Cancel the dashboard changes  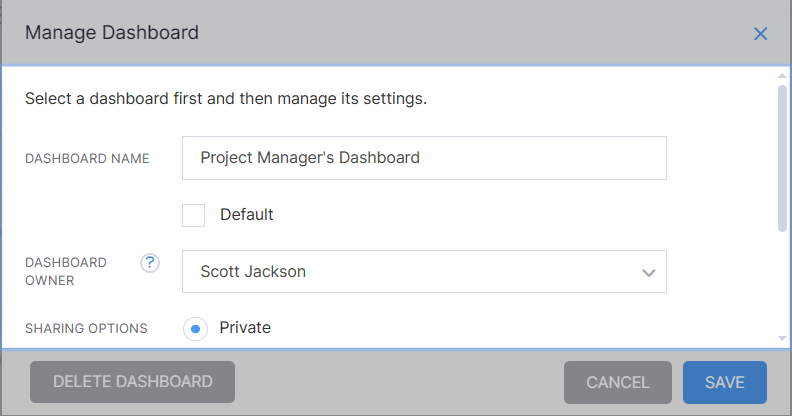coord(618,382)
